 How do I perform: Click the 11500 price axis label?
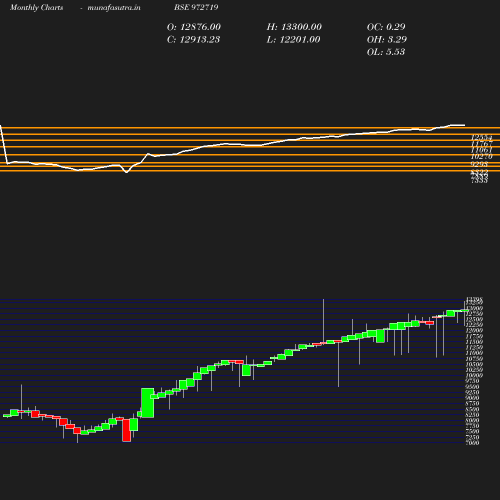click(x=474, y=342)
